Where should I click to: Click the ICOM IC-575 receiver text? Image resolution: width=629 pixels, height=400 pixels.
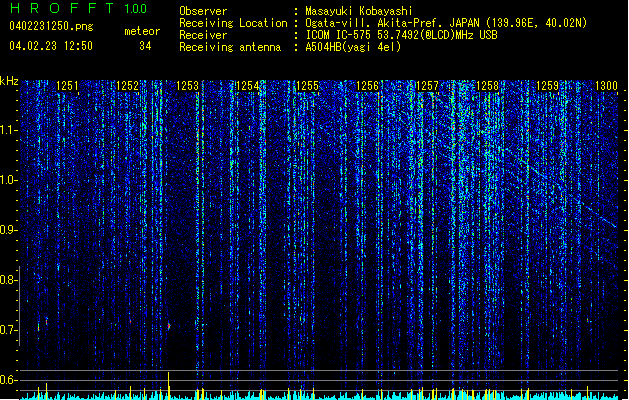402,35
